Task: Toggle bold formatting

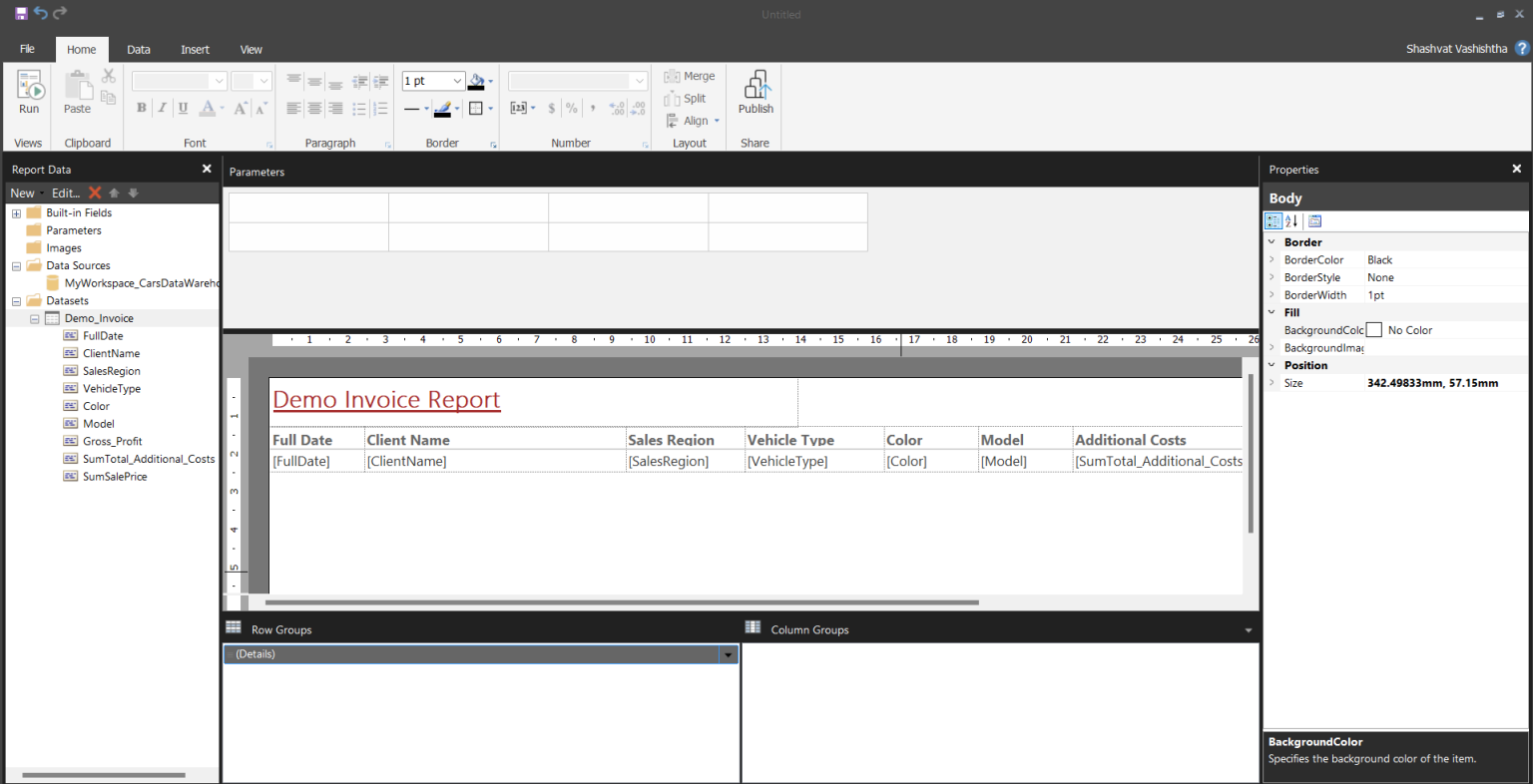Action: click(x=141, y=108)
